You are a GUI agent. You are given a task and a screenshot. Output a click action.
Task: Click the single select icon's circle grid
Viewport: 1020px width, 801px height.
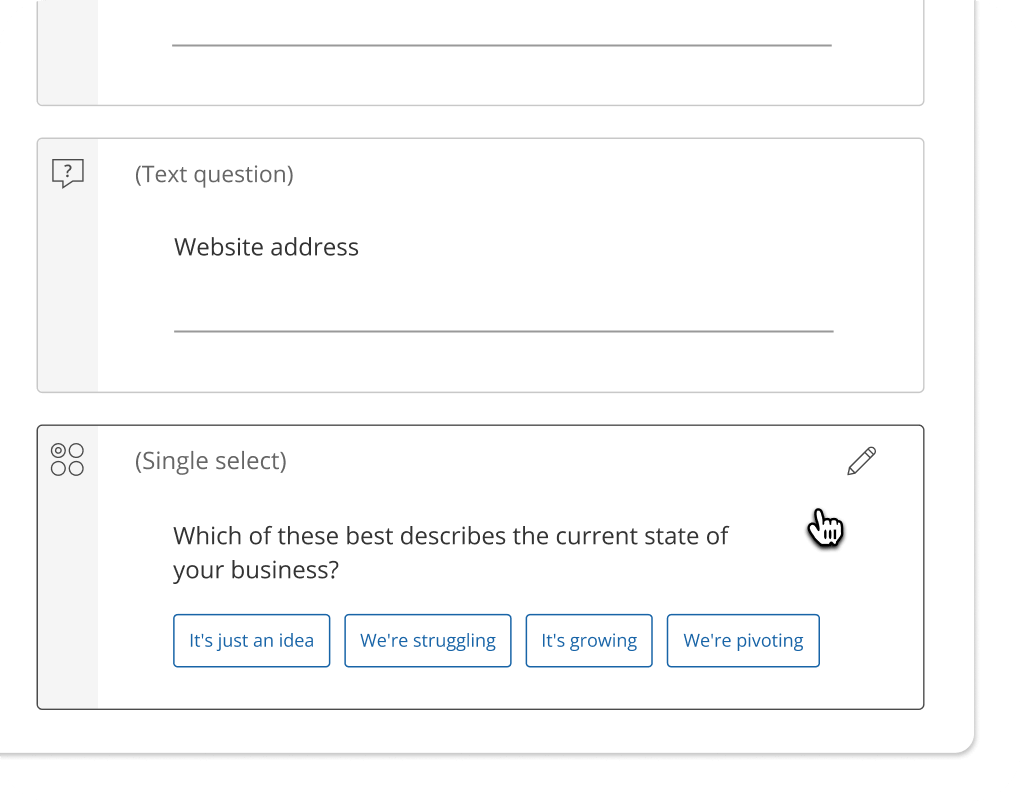click(x=67, y=460)
